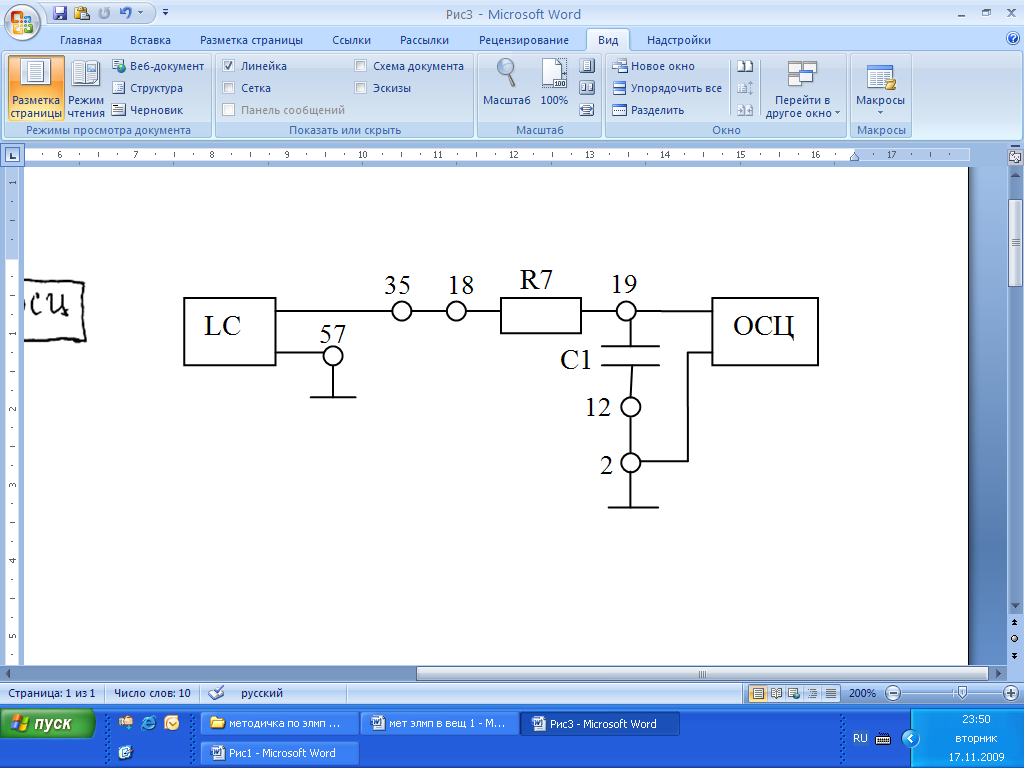Open методичка по элмп folder in taskbar

pos(280,724)
